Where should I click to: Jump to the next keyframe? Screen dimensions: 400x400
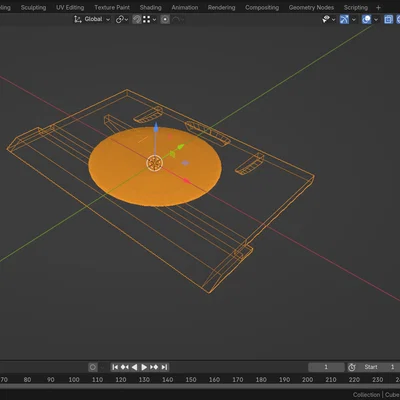[x=154, y=367]
